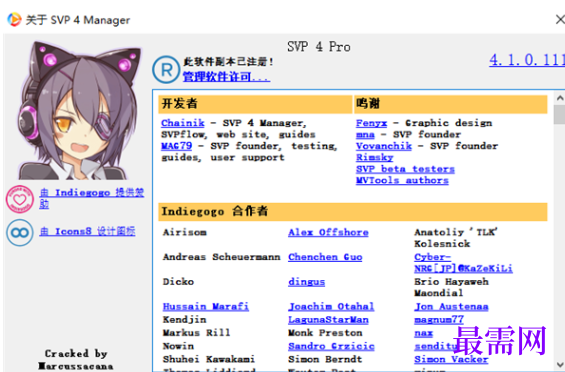
Task: Click the Dicko backer name
Action: point(178,282)
